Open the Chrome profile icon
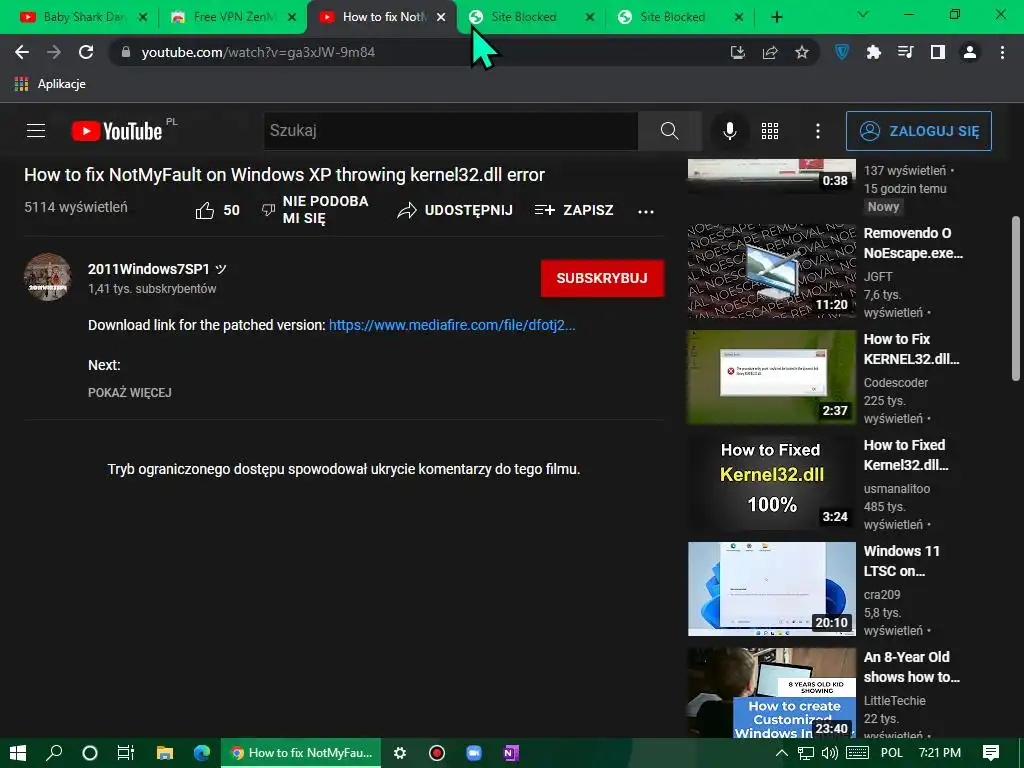Image resolution: width=1024 pixels, height=768 pixels. click(x=970, y=52)
